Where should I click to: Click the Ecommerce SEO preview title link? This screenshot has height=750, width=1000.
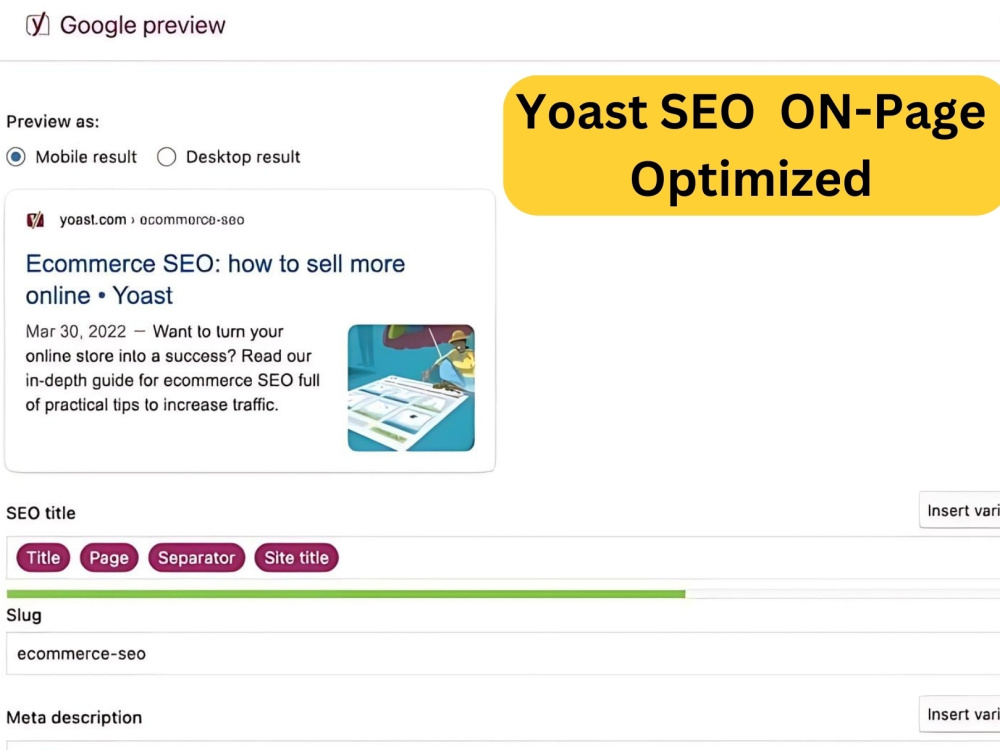point(215,279)
